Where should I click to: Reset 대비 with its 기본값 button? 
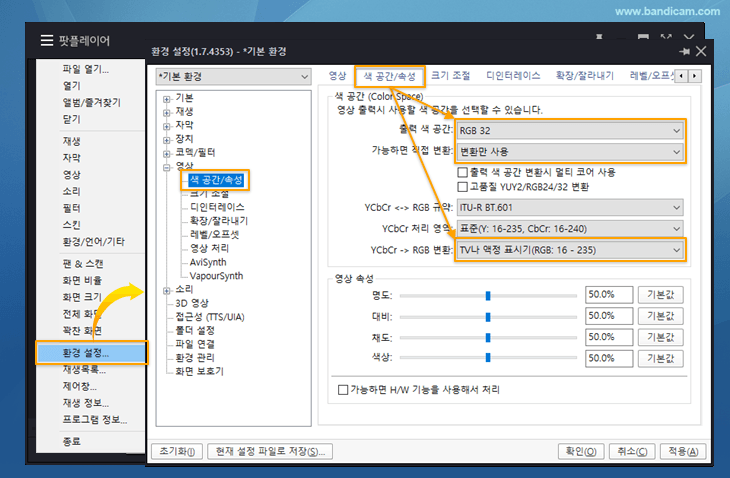pos(660,316)
